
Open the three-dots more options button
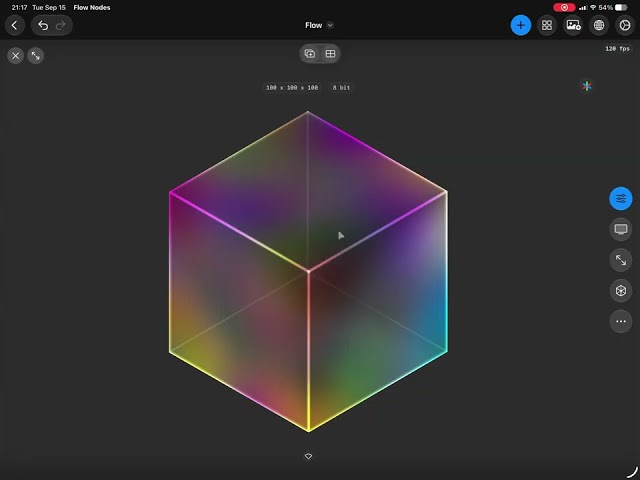621,321
